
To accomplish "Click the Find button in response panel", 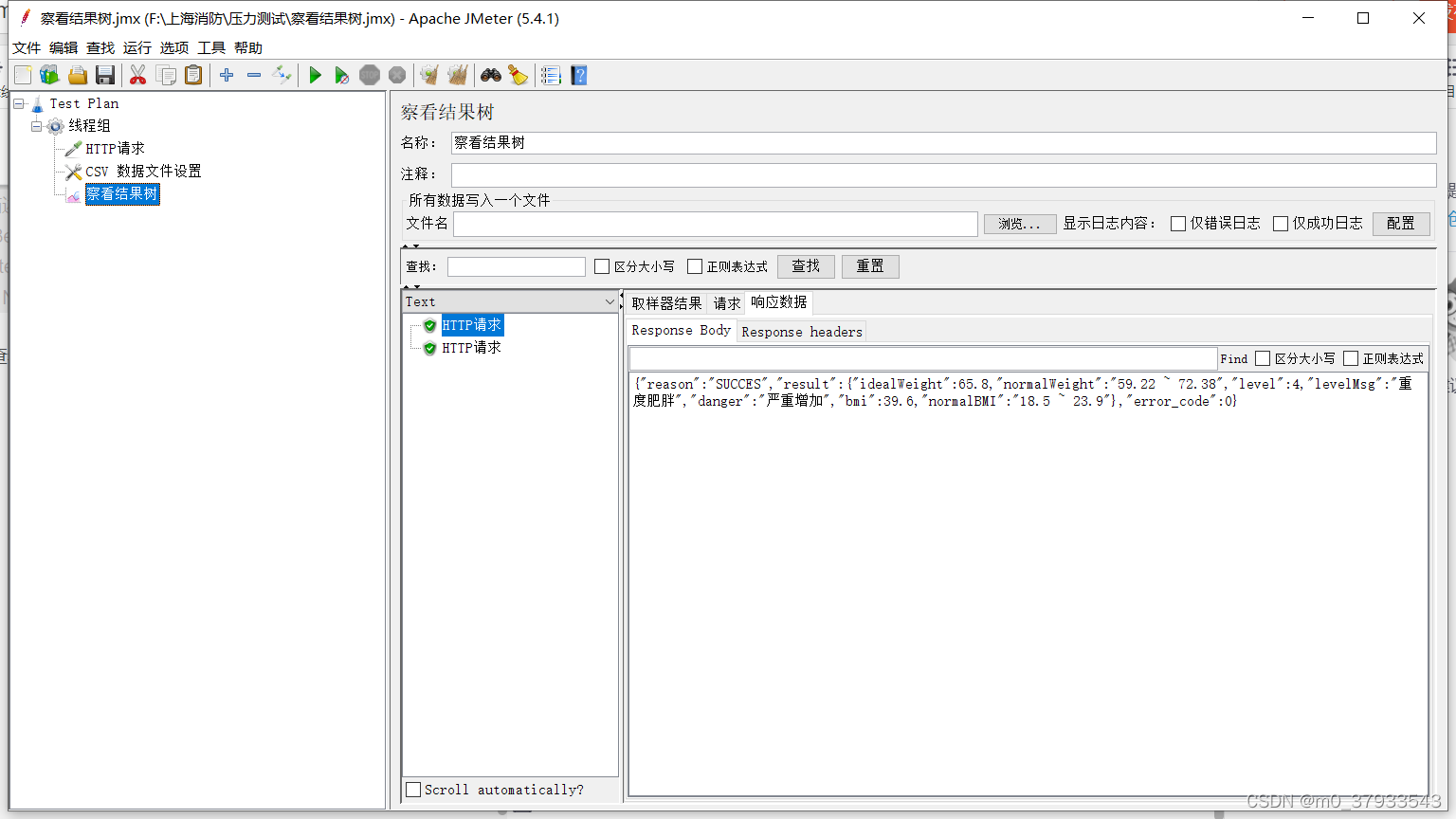I will (1234, 358).
